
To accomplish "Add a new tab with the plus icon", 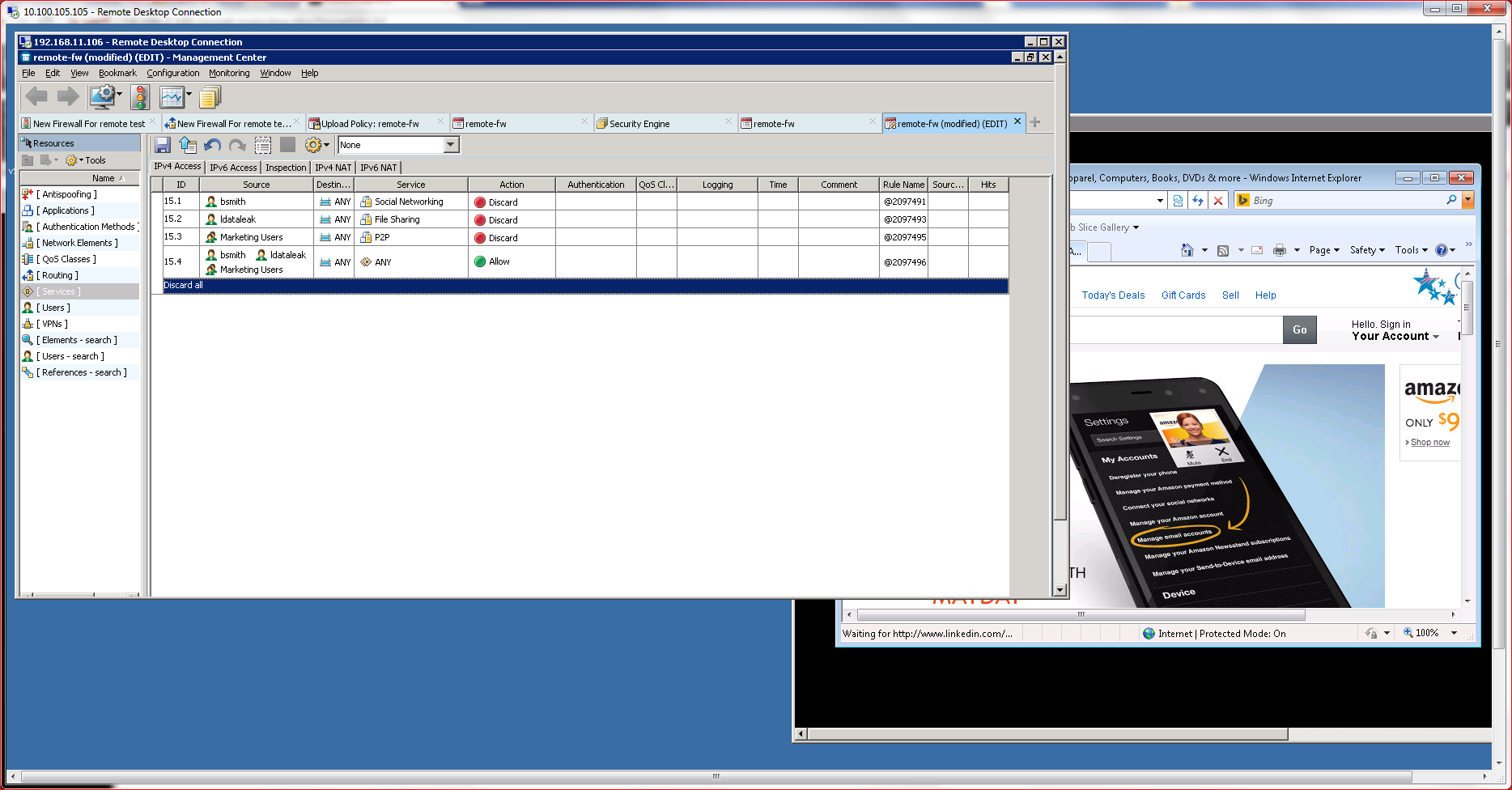I will point(1035,122).
